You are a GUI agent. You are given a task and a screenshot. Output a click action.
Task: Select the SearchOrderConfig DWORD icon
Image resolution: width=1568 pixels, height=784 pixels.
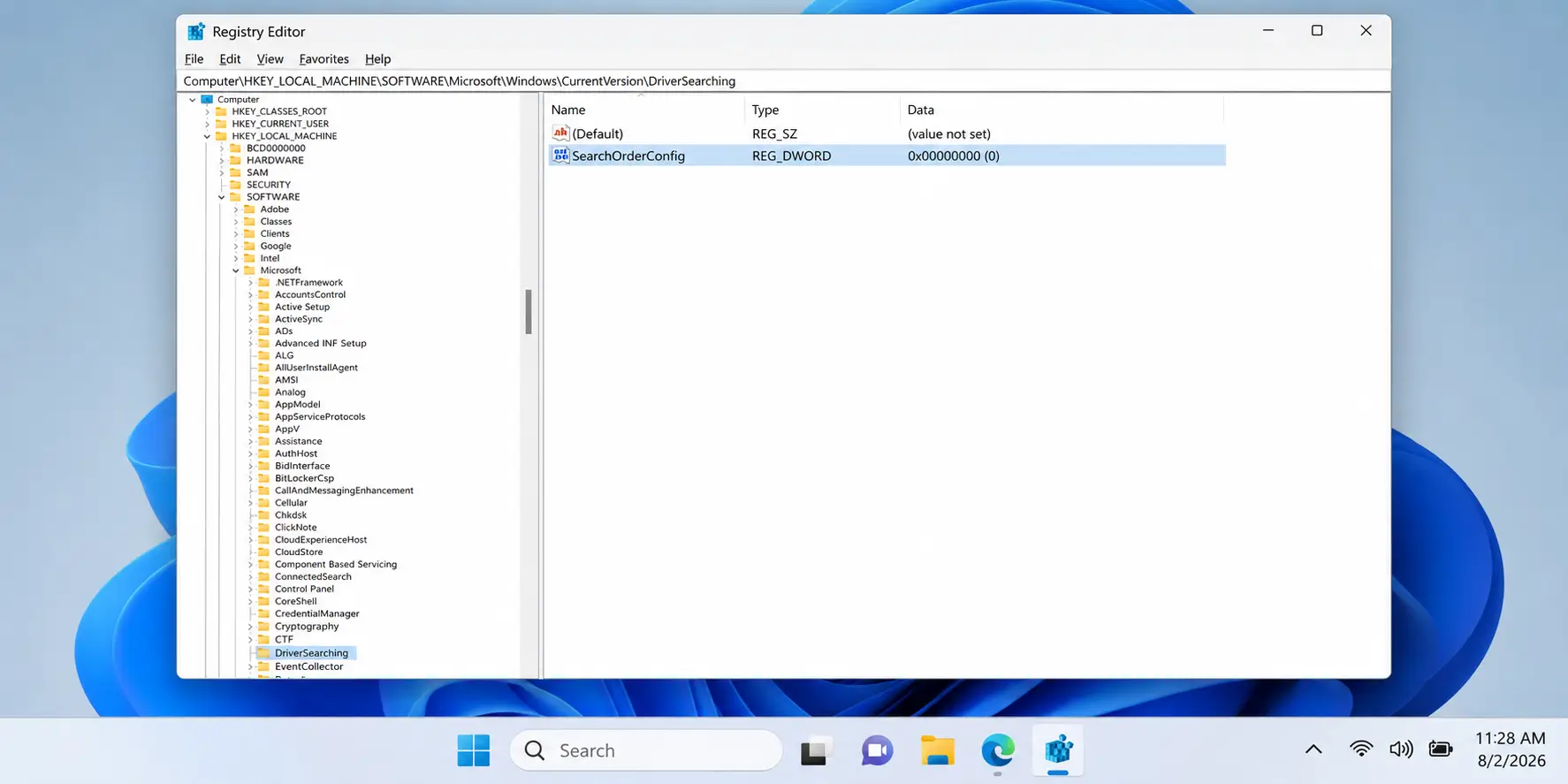click(x=560, y=156)
